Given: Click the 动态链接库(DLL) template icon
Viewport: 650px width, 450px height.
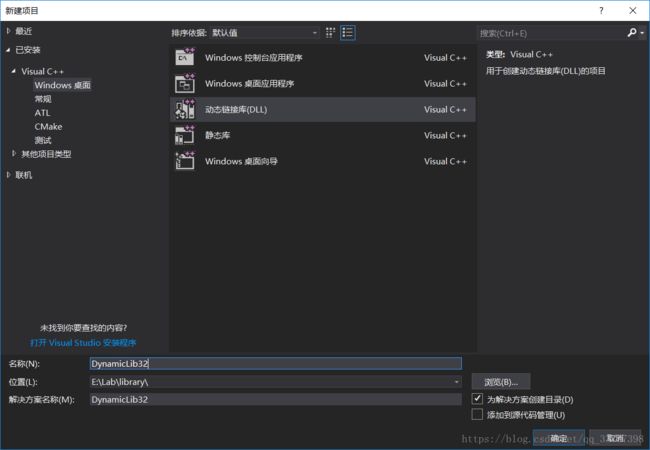Looking at the screenshot, I should (185, 109).
